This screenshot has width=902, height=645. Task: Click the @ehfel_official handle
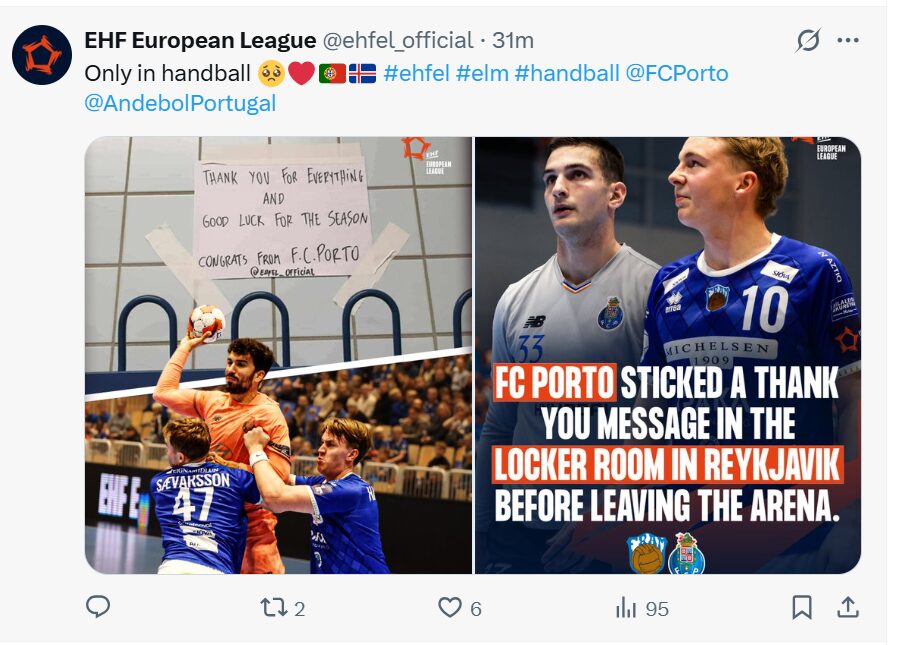(398, 40)
